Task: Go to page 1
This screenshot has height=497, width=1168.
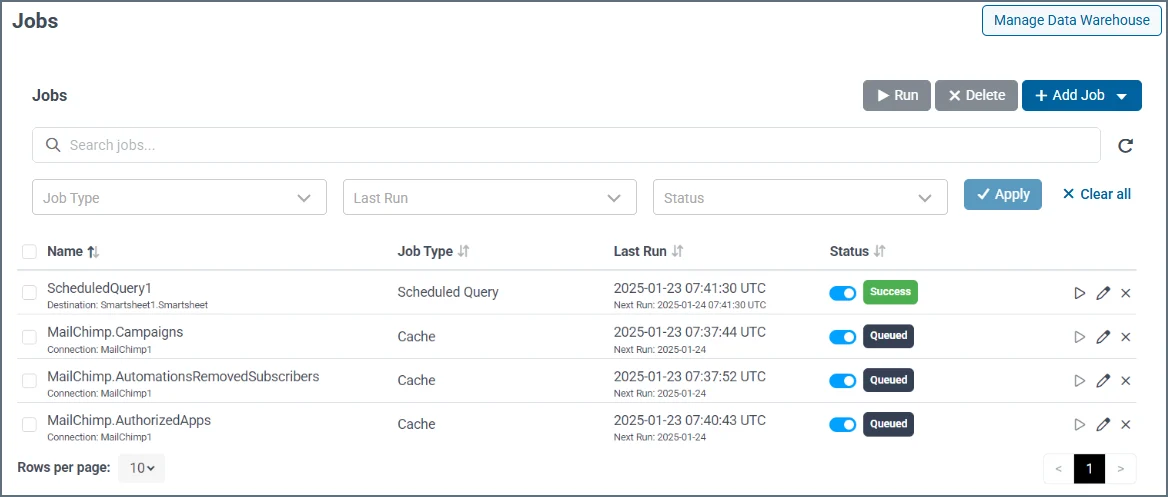Action: 1089,469
